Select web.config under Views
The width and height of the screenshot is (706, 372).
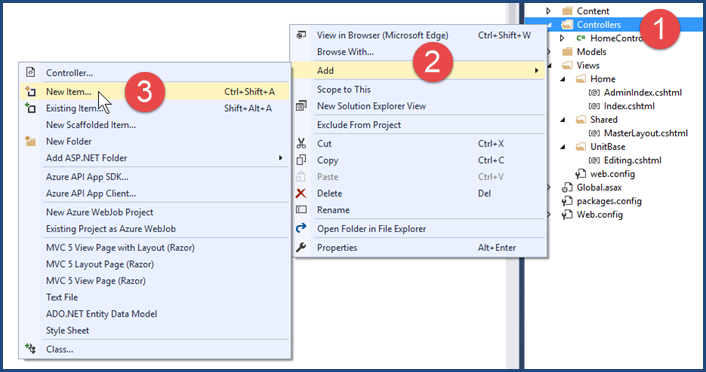(x=612, y=174)
